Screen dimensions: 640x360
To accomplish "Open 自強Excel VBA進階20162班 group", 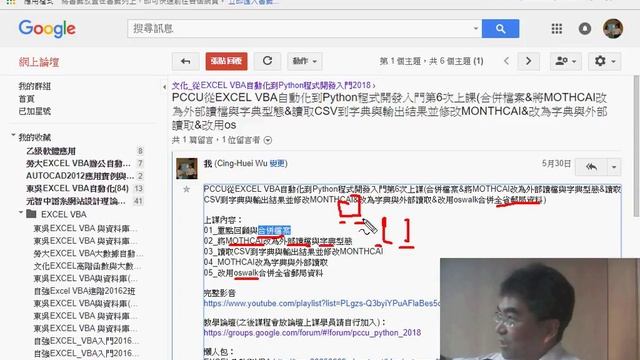I will (x=84, y=291).
